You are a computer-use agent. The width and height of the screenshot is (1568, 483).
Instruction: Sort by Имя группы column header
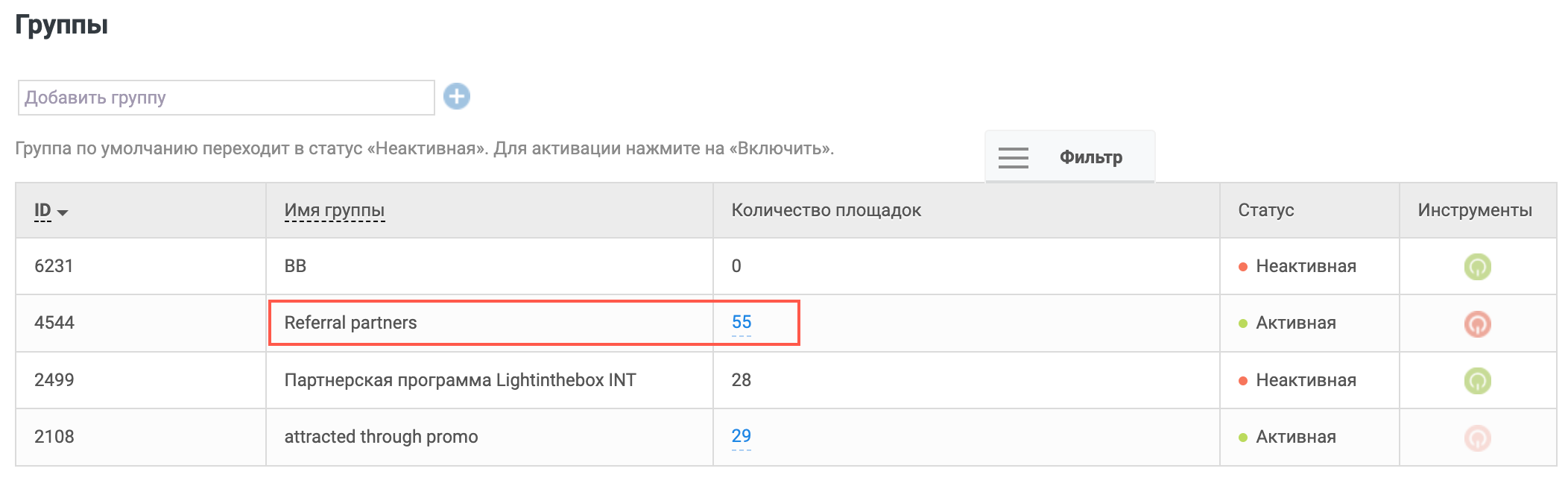(x=335, y=211)
